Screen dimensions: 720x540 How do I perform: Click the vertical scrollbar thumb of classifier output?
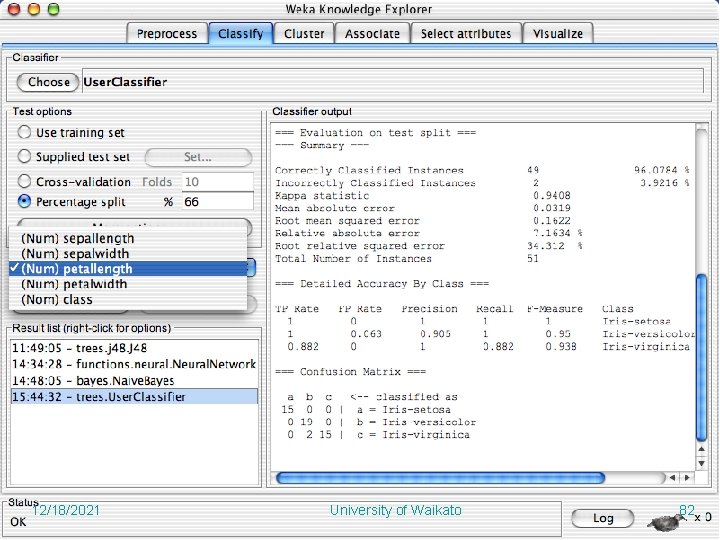702,357
